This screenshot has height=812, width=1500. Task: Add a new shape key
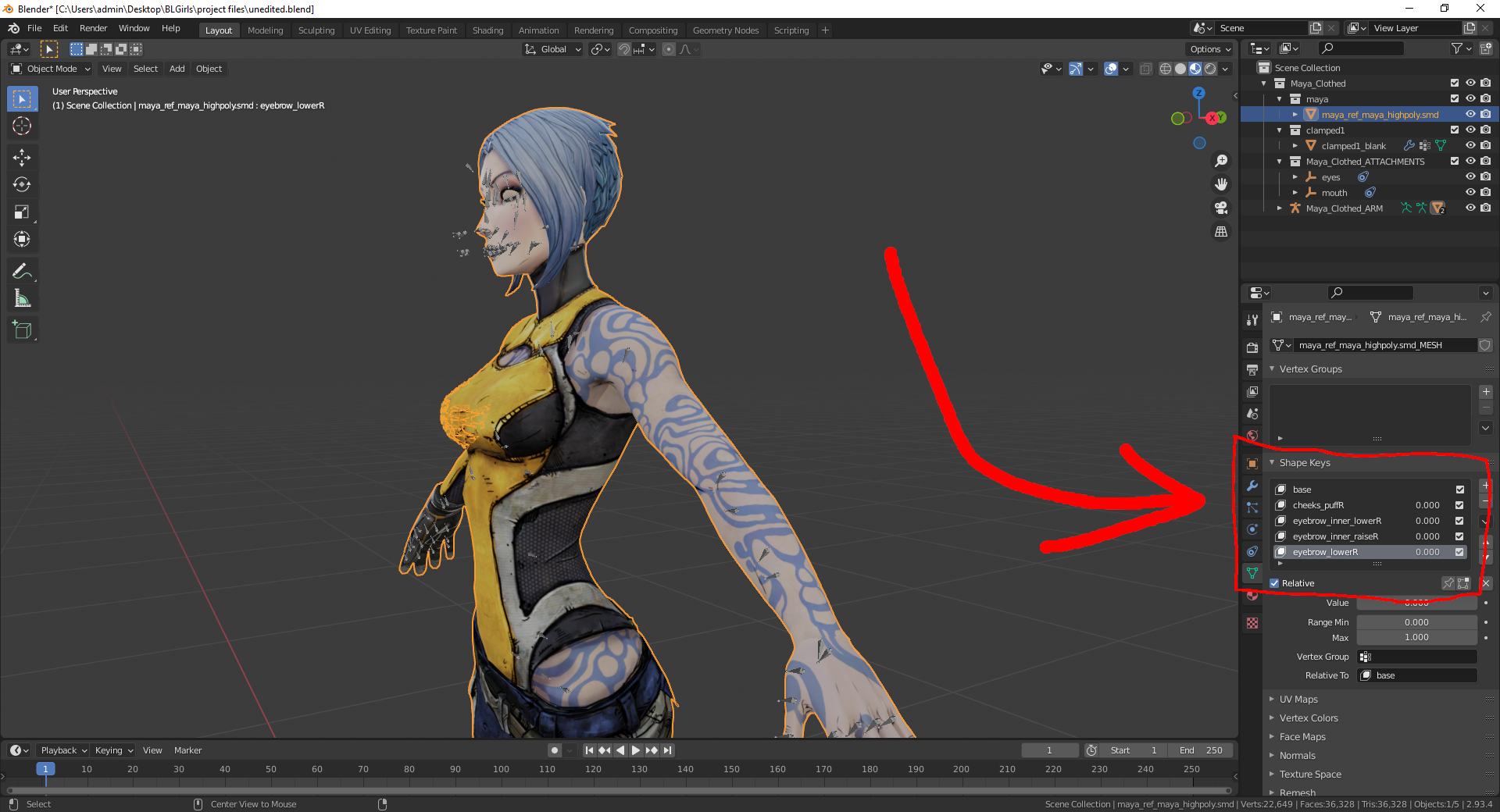1486,486
